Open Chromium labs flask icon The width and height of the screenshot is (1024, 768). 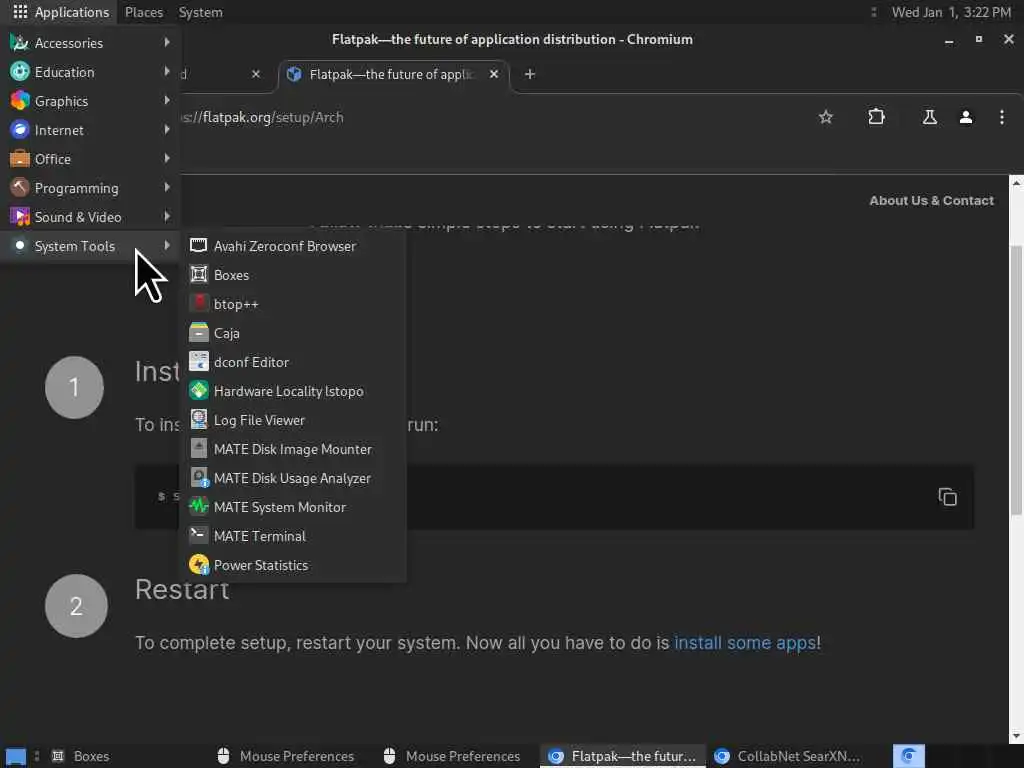click(929, 117)
